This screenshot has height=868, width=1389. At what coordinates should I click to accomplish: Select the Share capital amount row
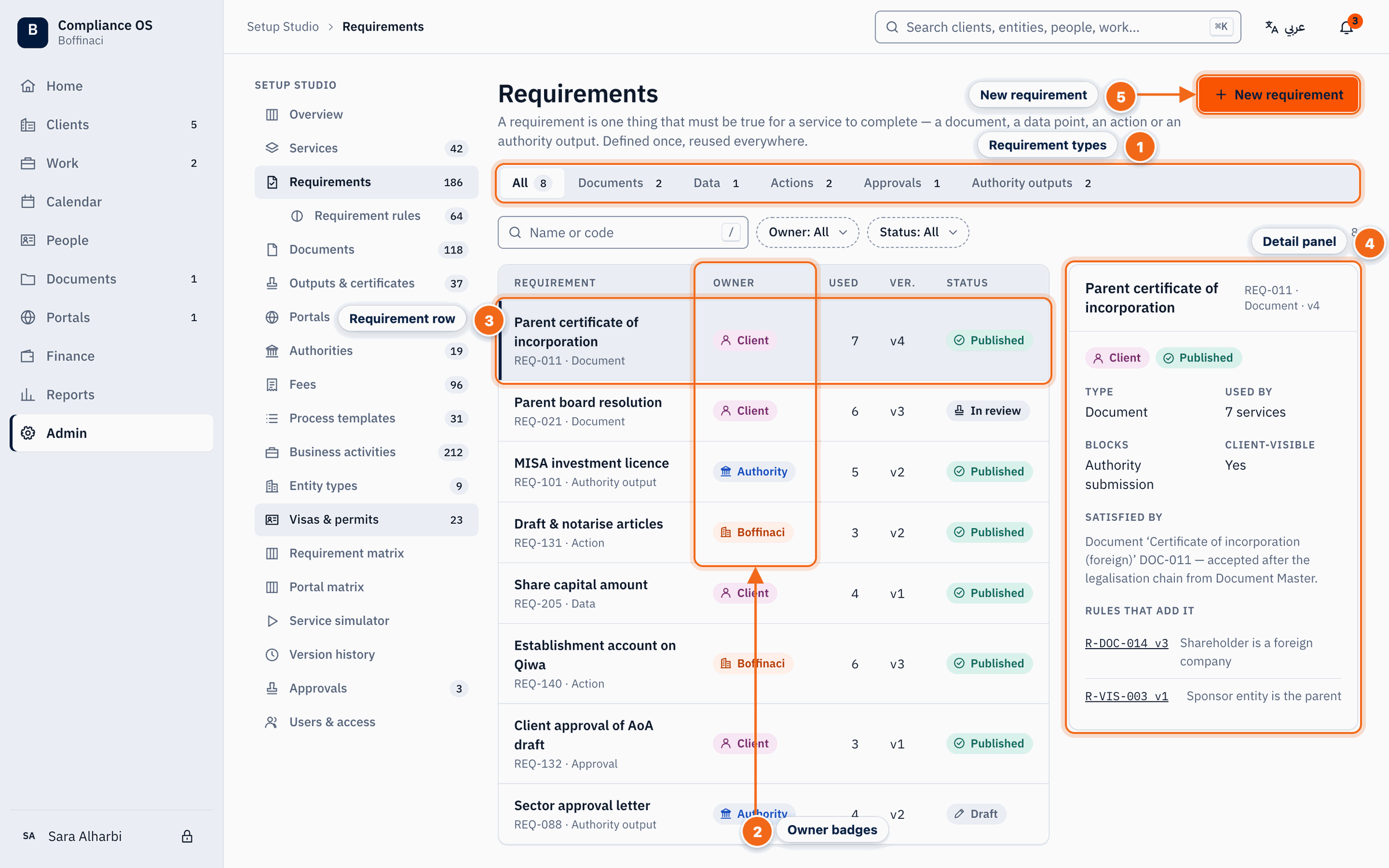773,594
